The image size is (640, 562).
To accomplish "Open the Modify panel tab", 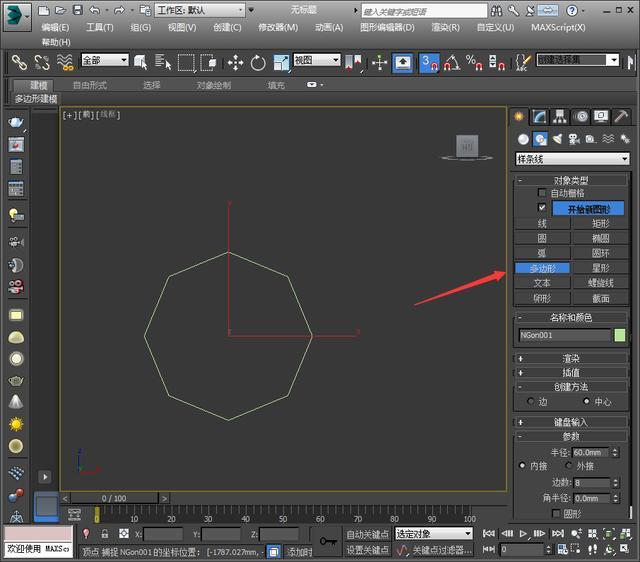I will point(540,117).
